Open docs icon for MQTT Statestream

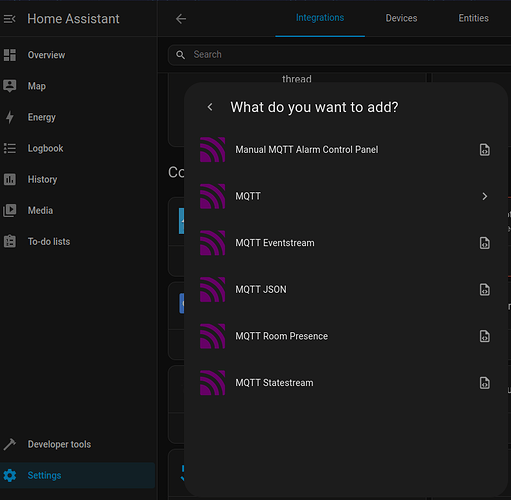pyautogui.click(x=485, y=383)
